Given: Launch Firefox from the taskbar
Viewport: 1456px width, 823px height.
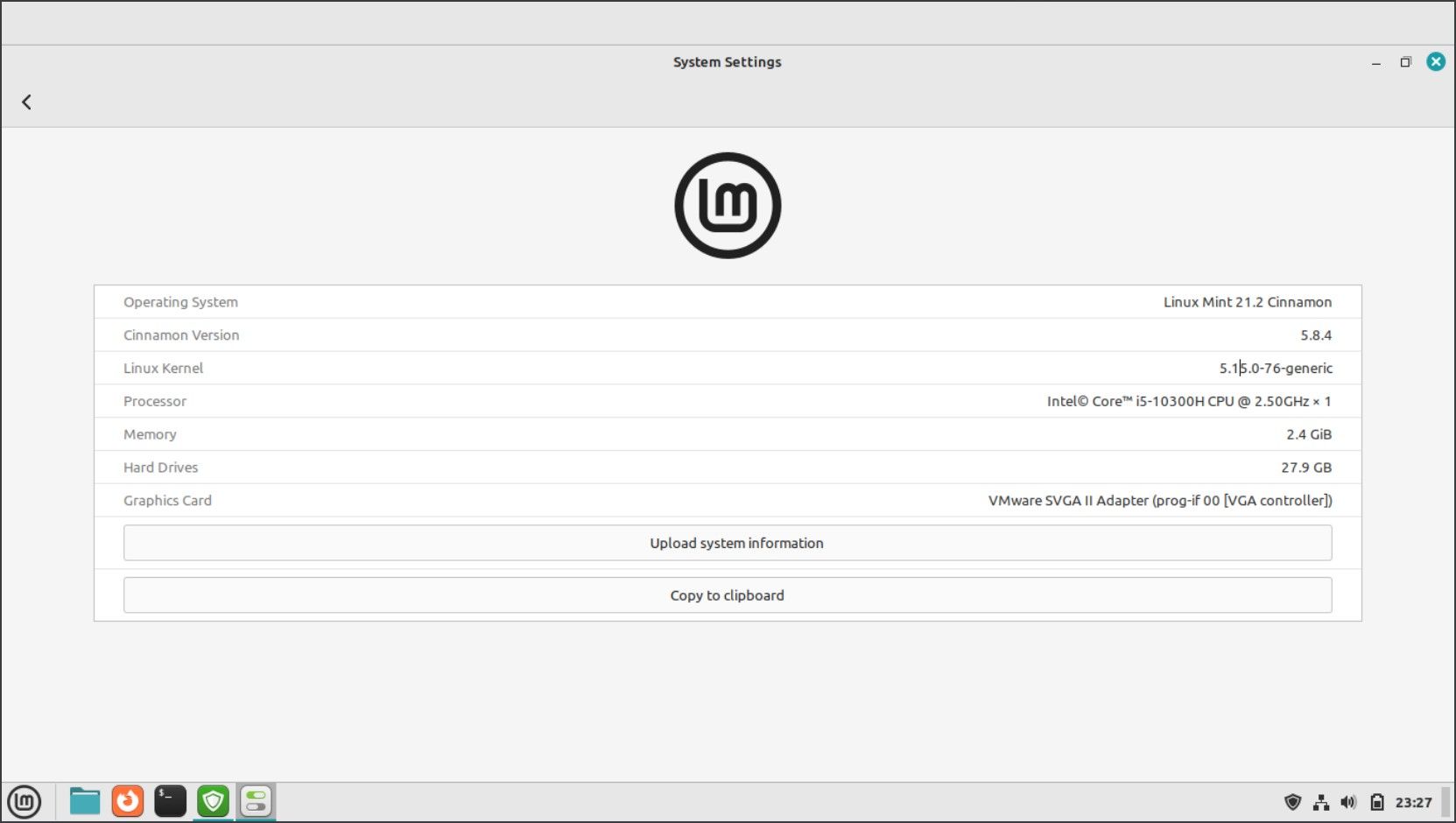Looking at the screenshot, I should [x=127, y=801].
